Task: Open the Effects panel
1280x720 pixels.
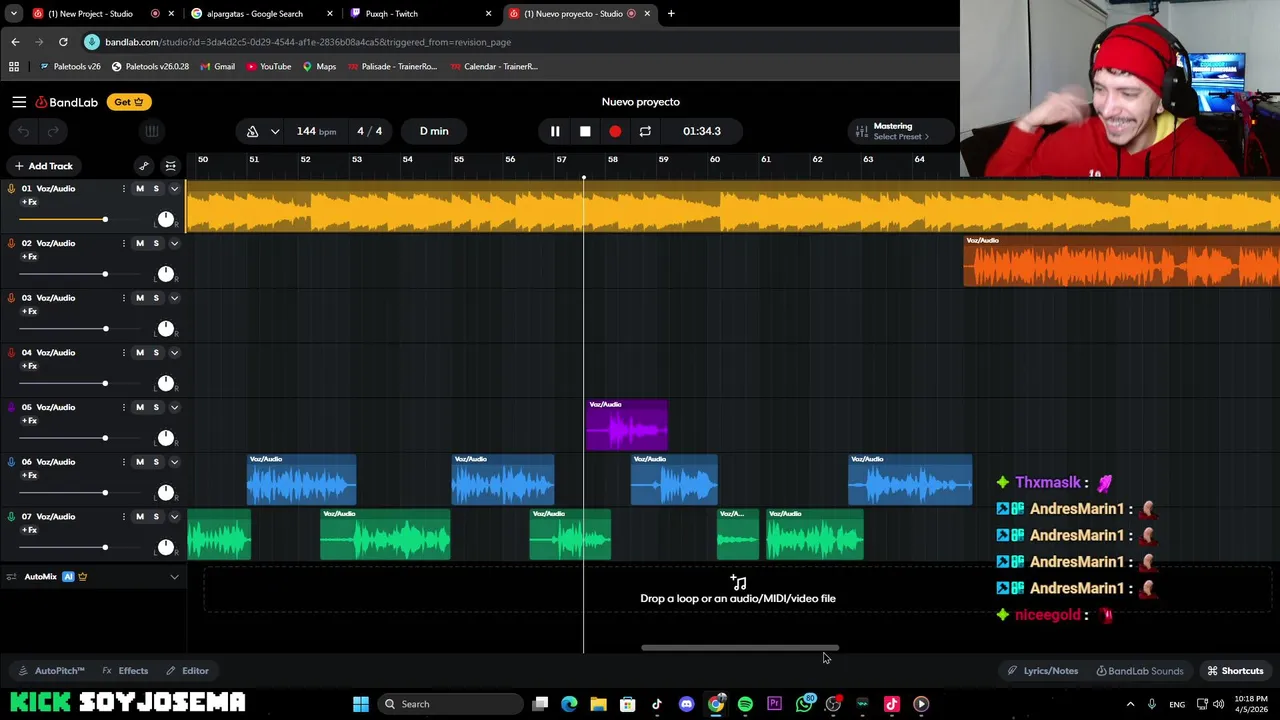Action: click(125, 671)
